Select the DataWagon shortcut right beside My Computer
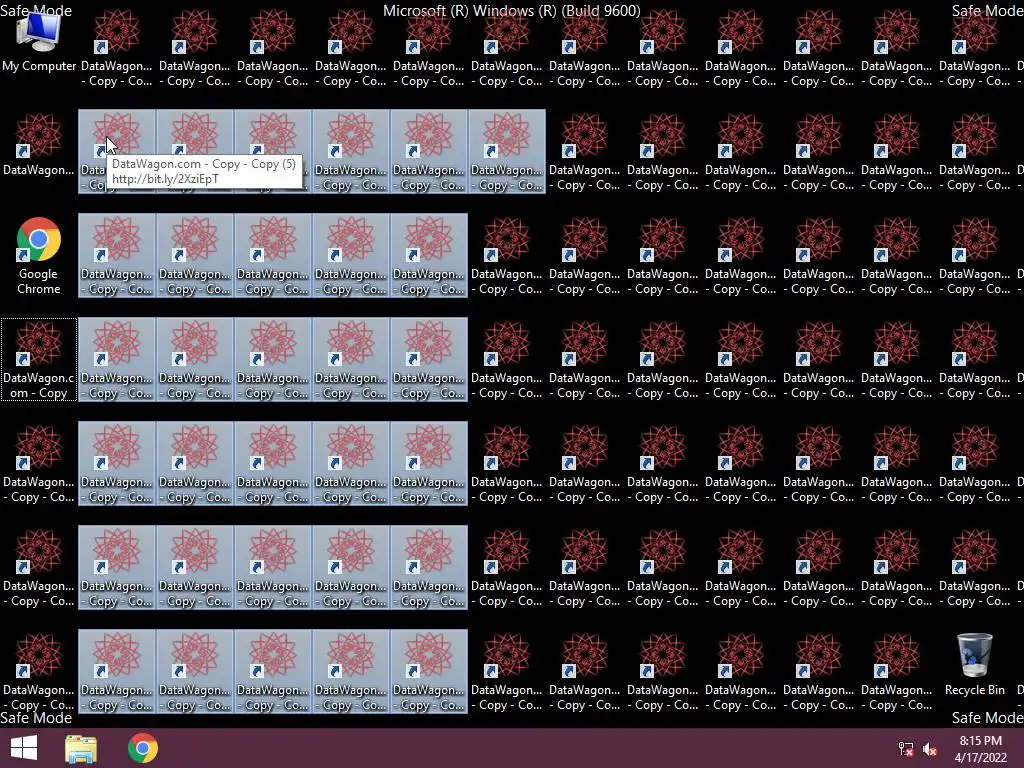 (117, 48)
